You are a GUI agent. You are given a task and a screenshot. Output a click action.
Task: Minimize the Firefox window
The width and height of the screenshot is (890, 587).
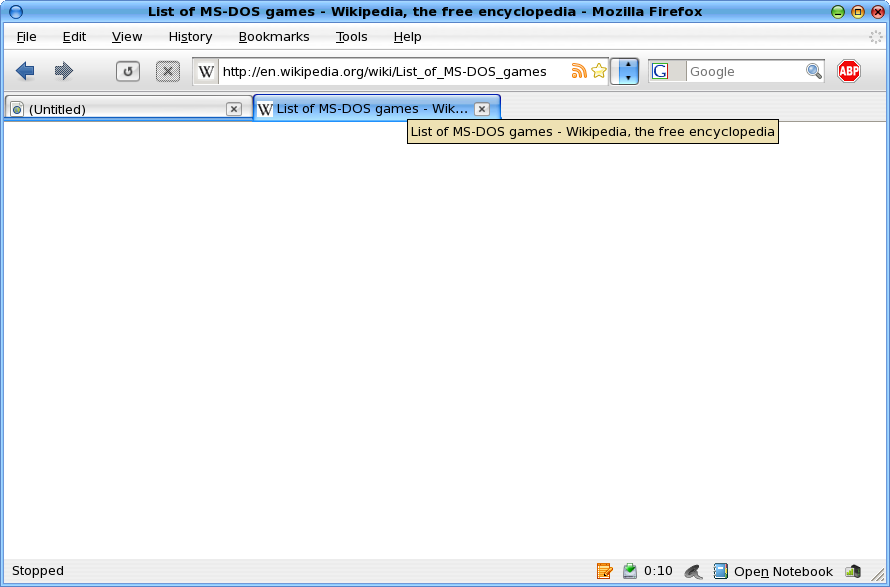coord(838,11)
